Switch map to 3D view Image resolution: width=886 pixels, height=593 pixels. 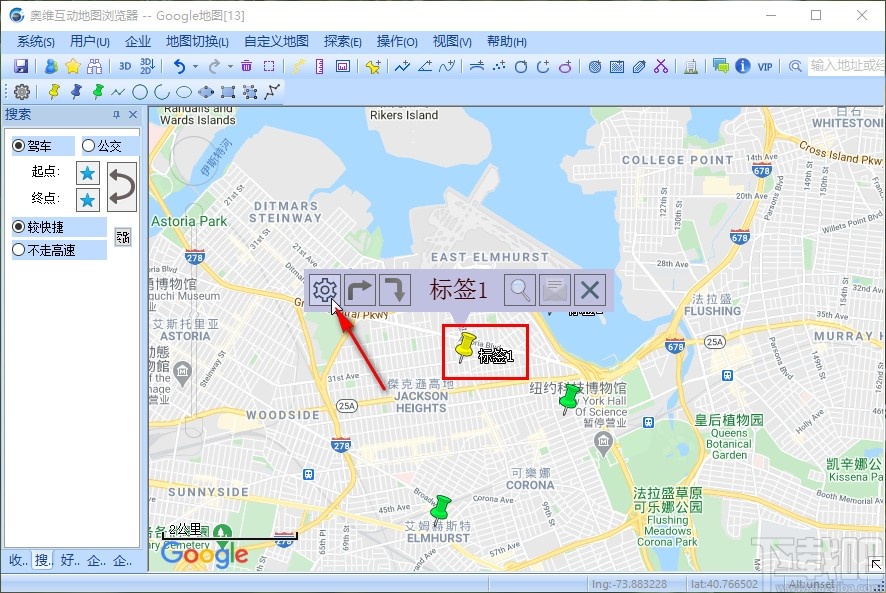pyautogui.click(x=124, y=66)
